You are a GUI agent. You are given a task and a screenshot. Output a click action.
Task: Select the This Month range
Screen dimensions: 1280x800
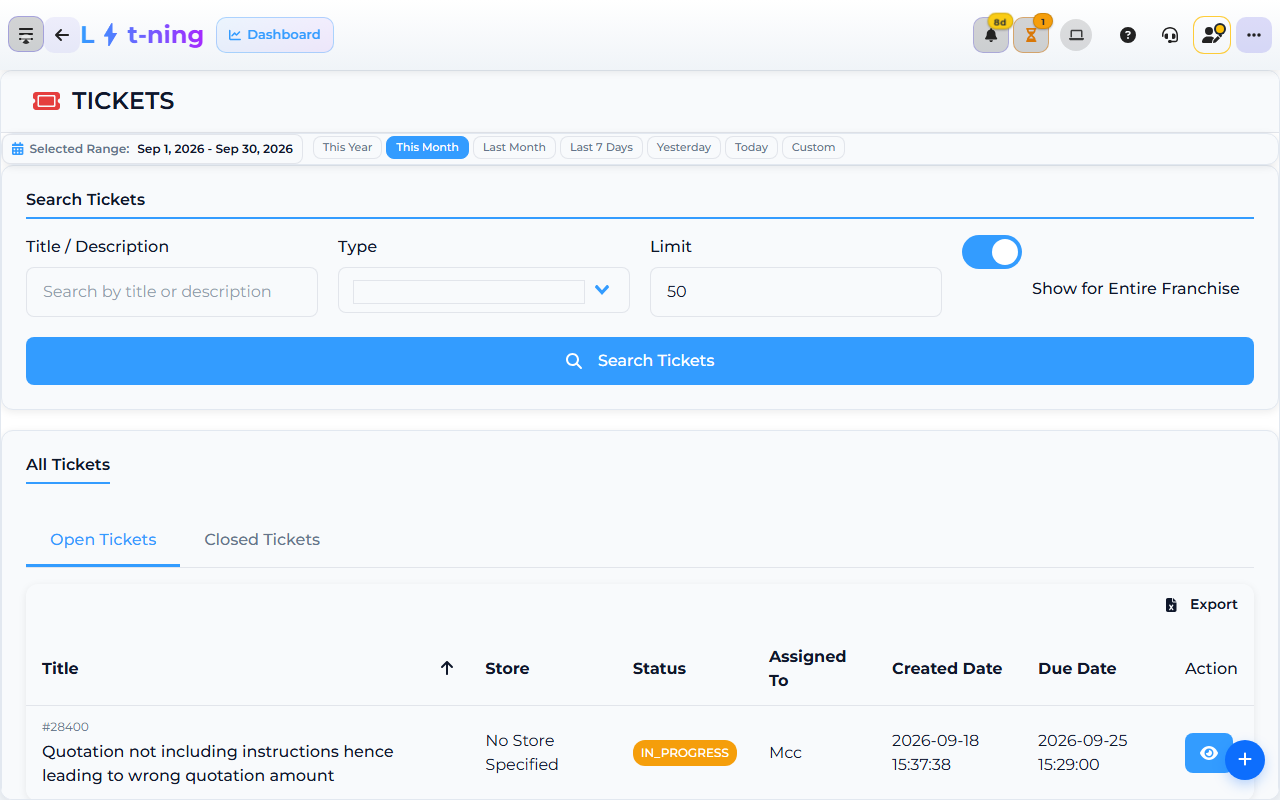[427, 148]
